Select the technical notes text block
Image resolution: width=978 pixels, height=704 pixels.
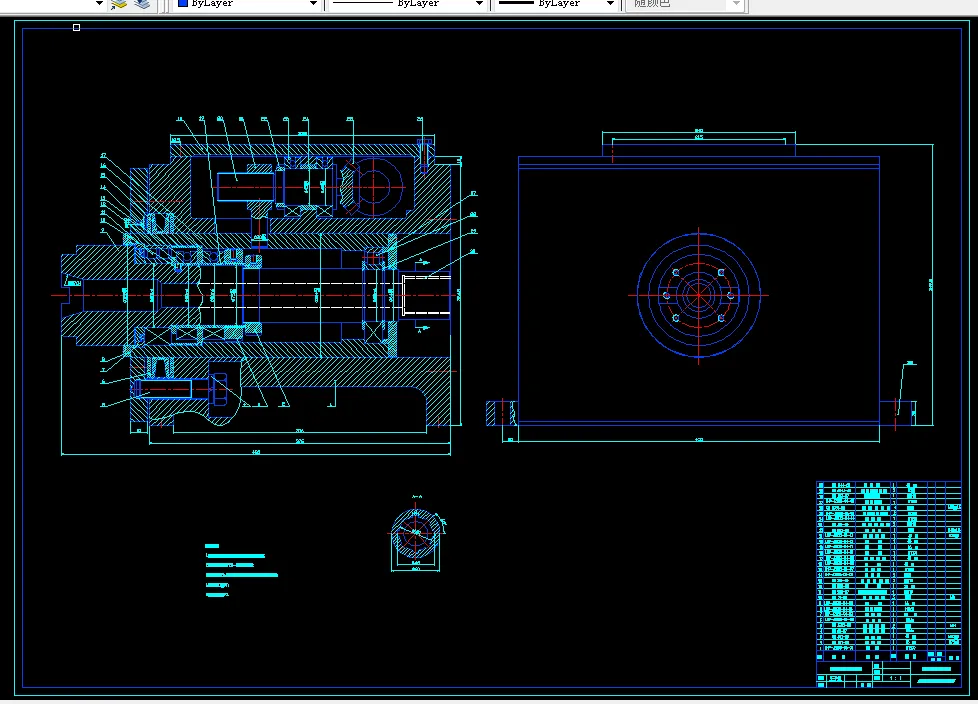[x=241, y=571]
